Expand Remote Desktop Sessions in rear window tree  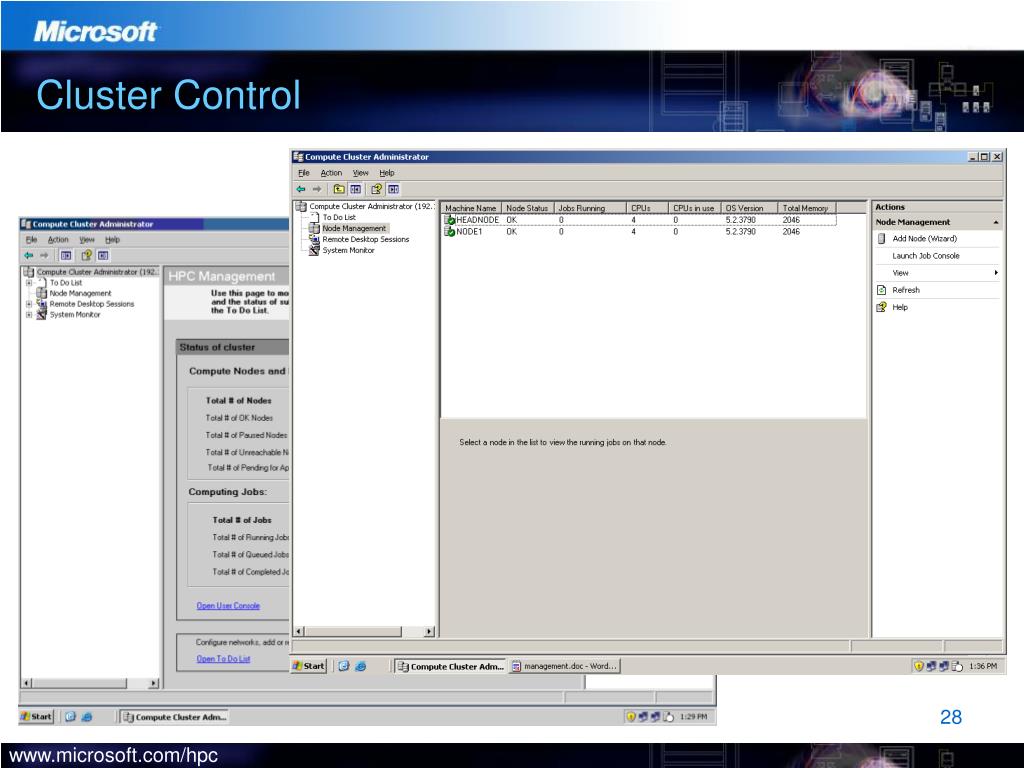29,304
